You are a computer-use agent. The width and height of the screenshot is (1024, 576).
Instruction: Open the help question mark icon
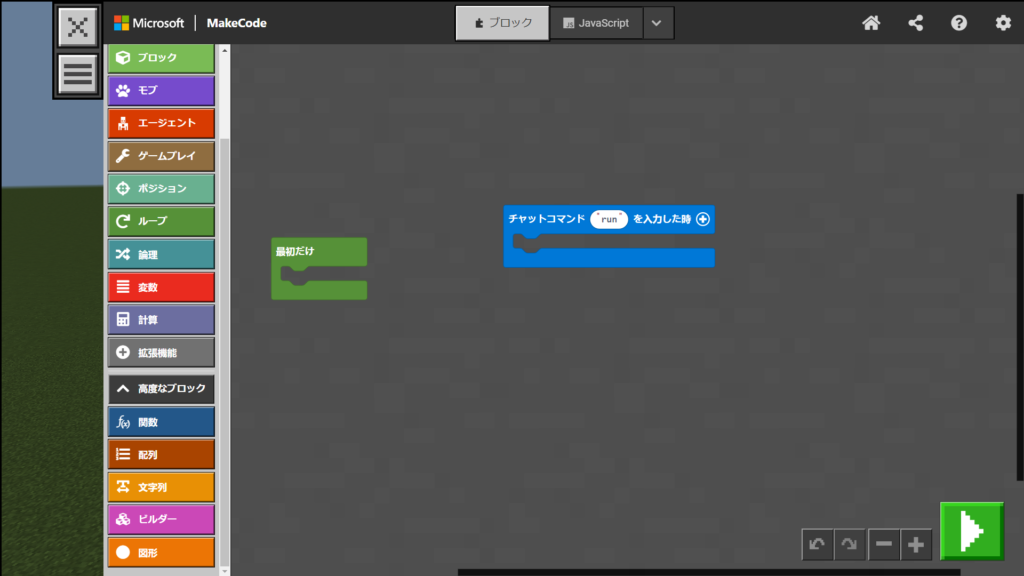(959, 23)
